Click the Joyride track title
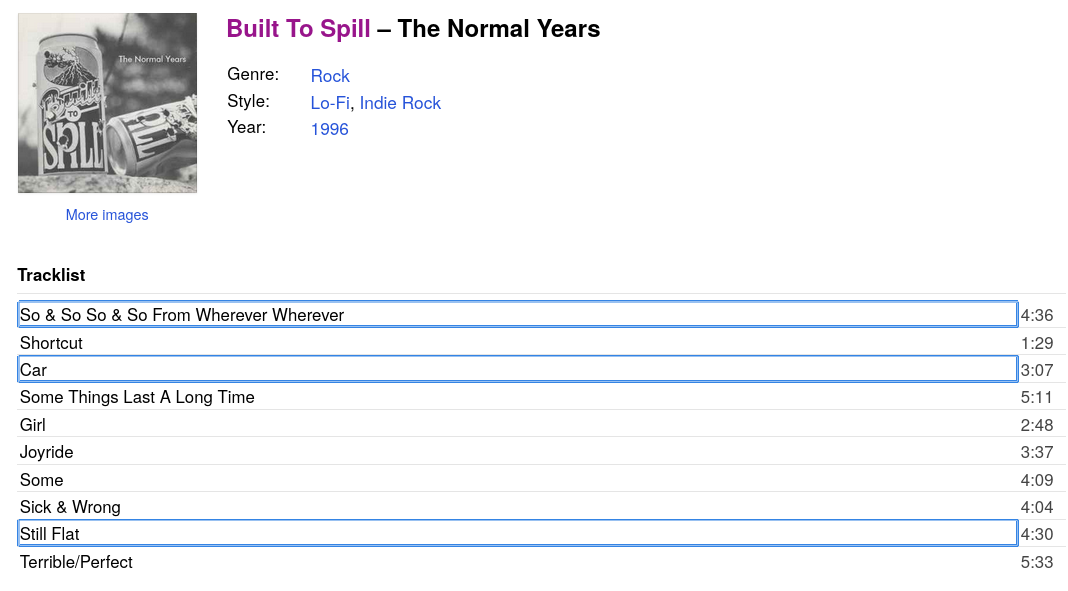This screenshot has height=591, width=1068. click(46, 452)
